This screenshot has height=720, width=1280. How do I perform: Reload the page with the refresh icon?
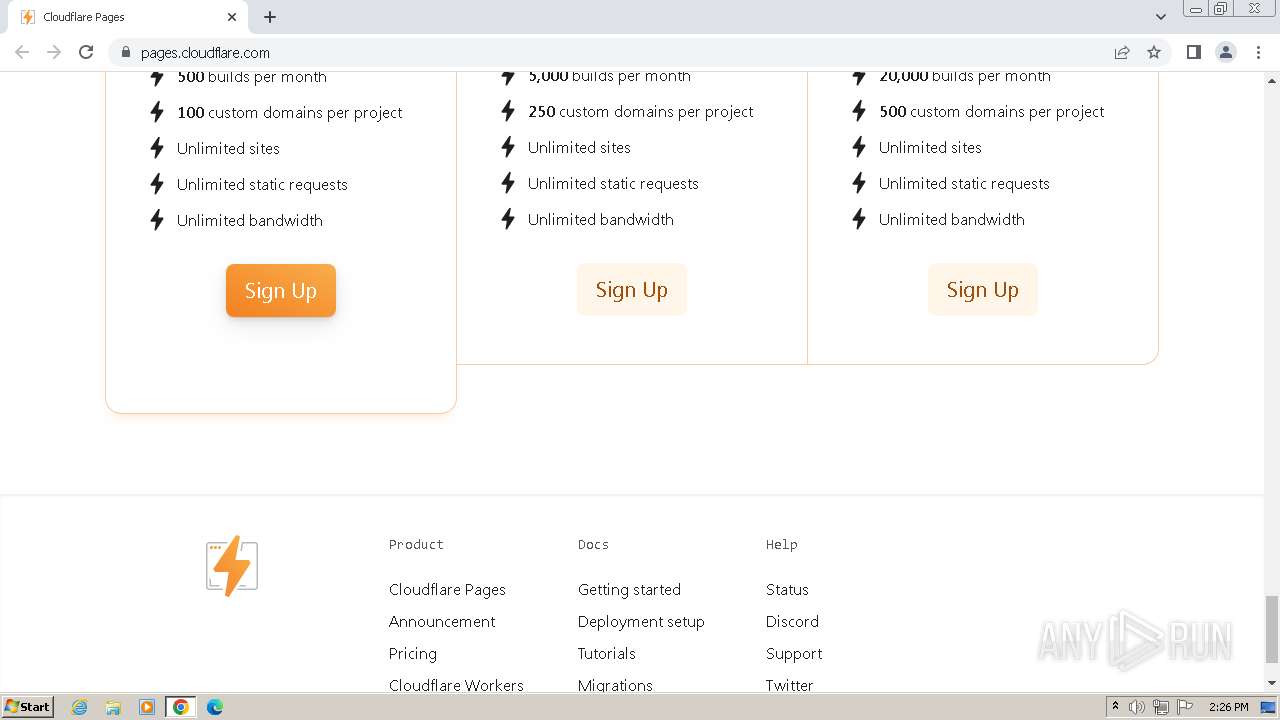(86, 52)
